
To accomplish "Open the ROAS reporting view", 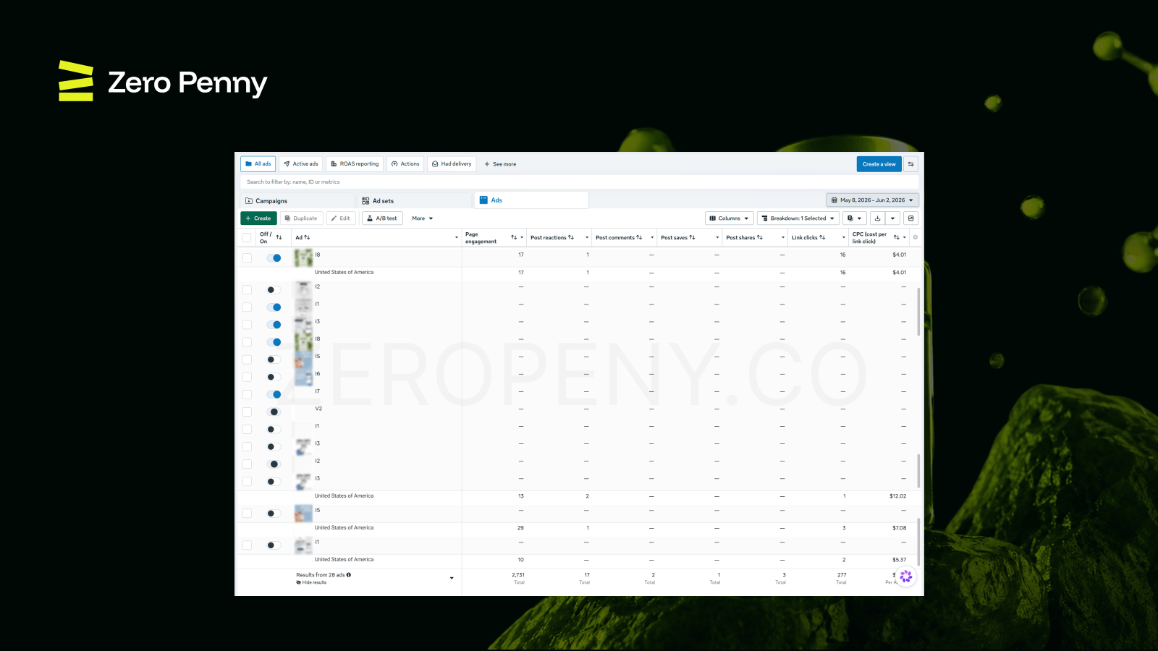I will click(x=354, y=164).
